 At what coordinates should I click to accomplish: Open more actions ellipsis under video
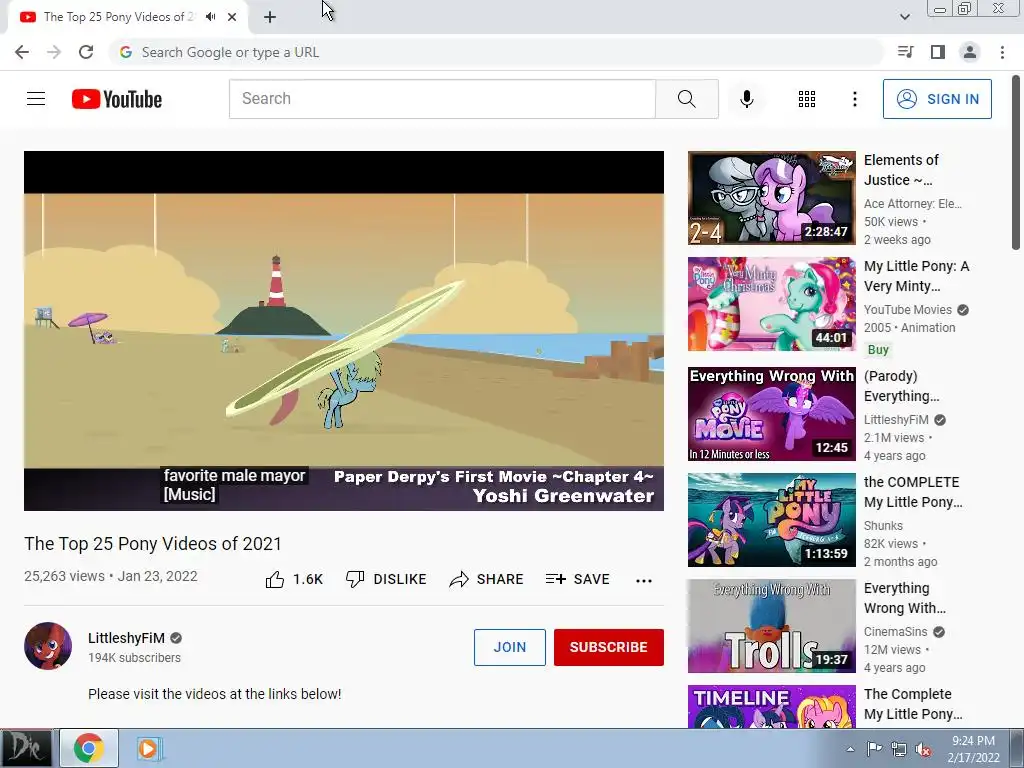pos(644,581)
